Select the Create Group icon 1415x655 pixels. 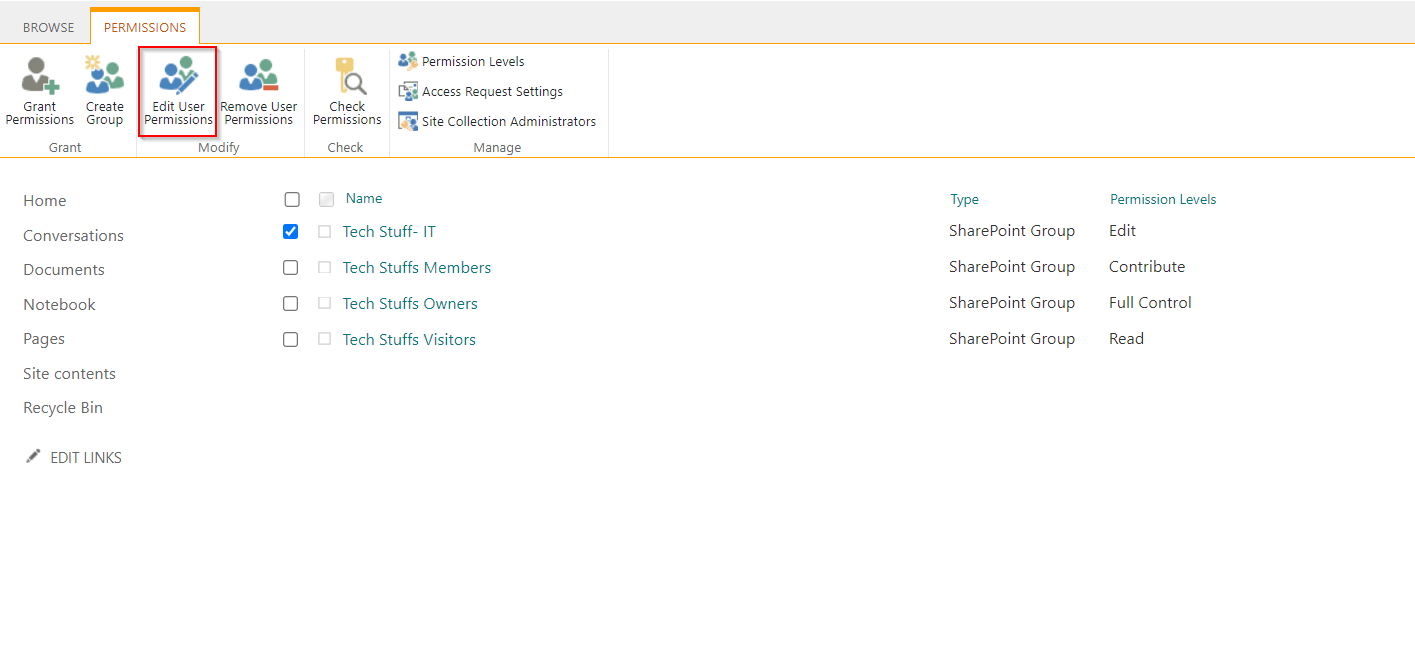[104, 90]
